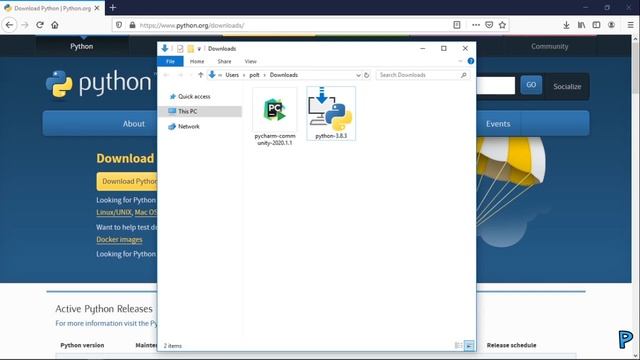Open the View ribbon tab
This screenshot has width=640, height=360.
point(251,61)
